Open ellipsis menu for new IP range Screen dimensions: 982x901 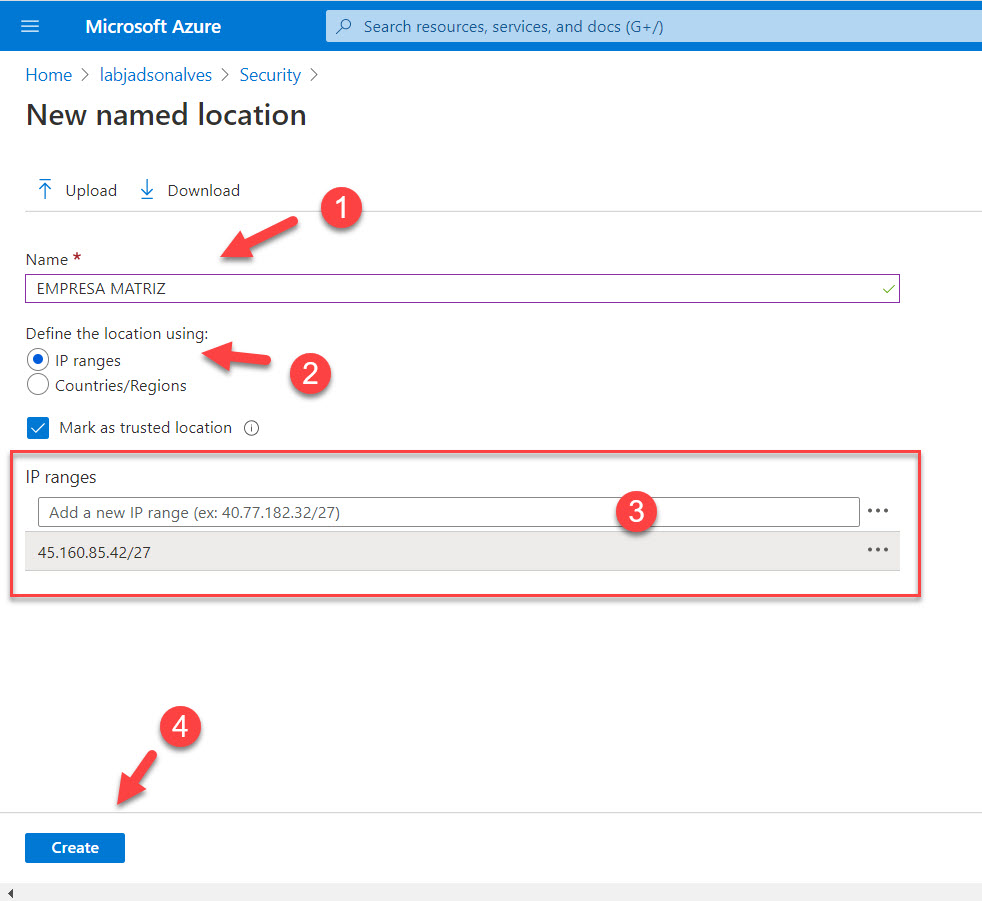(878, 511)
